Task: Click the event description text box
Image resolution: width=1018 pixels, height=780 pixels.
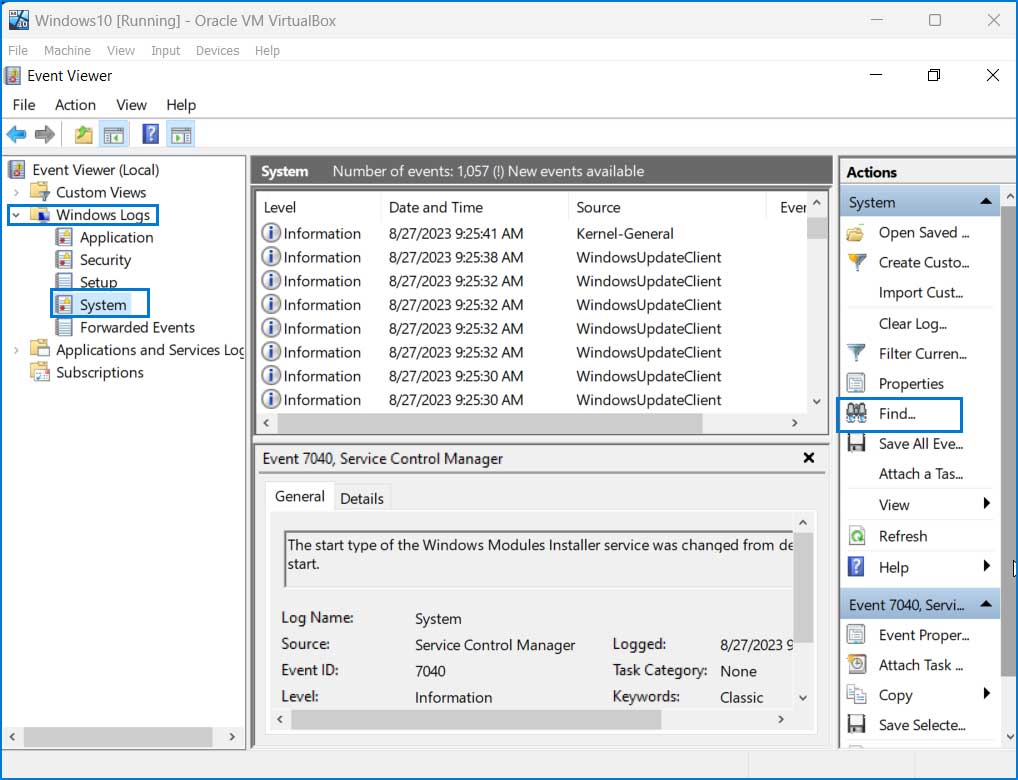Action: point(540,558)
